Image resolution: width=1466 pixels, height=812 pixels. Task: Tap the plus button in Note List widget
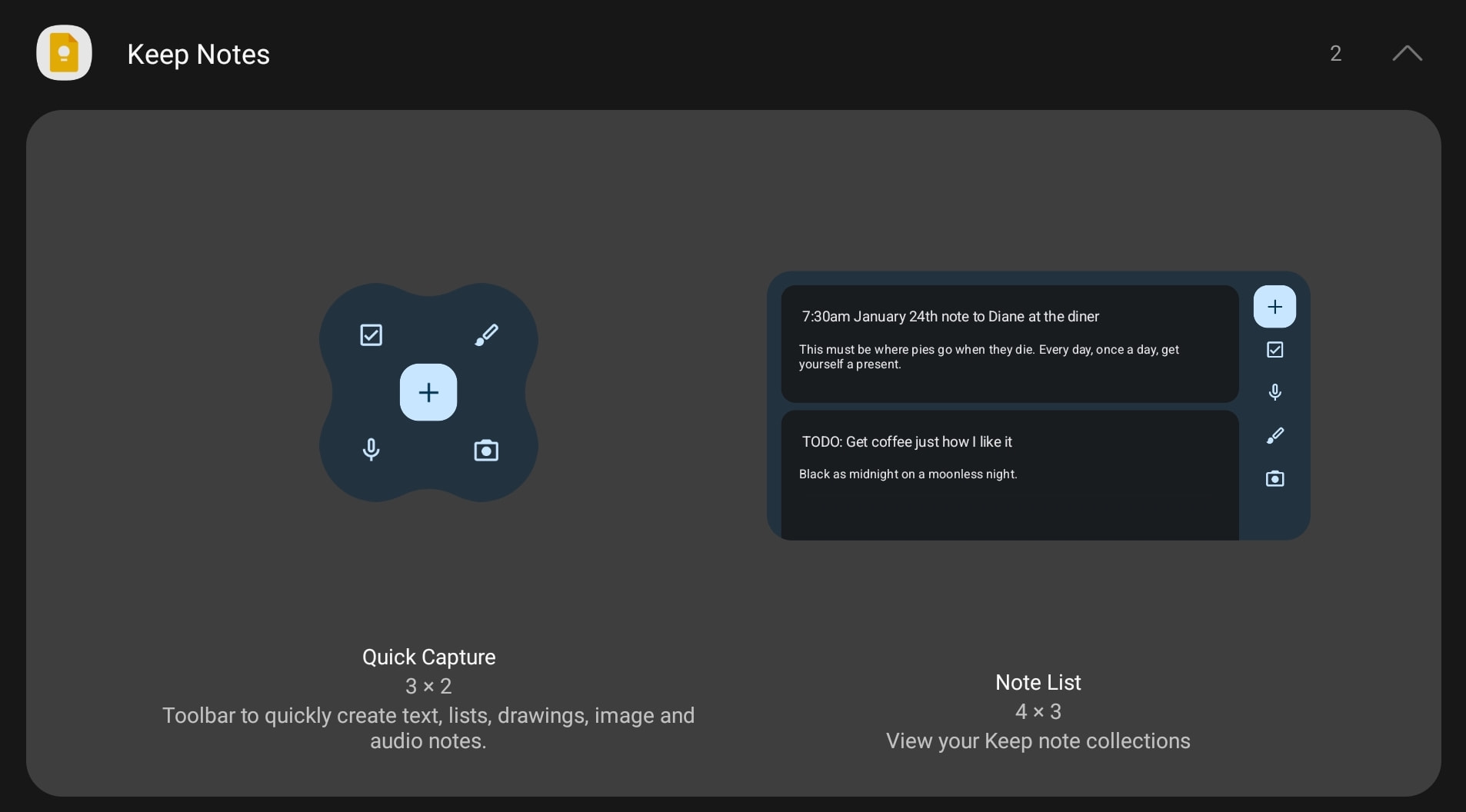pyautogui.click(x=1274, y=307)
